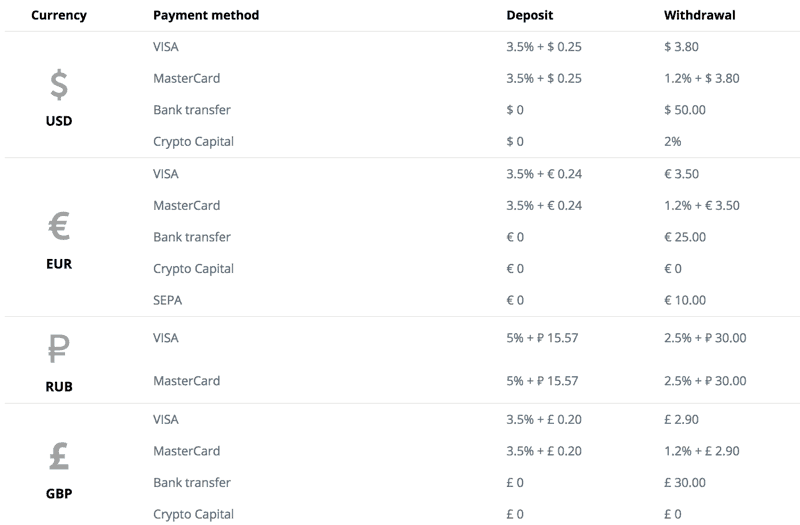The height and width of the screenshot is (525, 800).
Task: Click the USD dollar sign icon
Action: point(59,84)
